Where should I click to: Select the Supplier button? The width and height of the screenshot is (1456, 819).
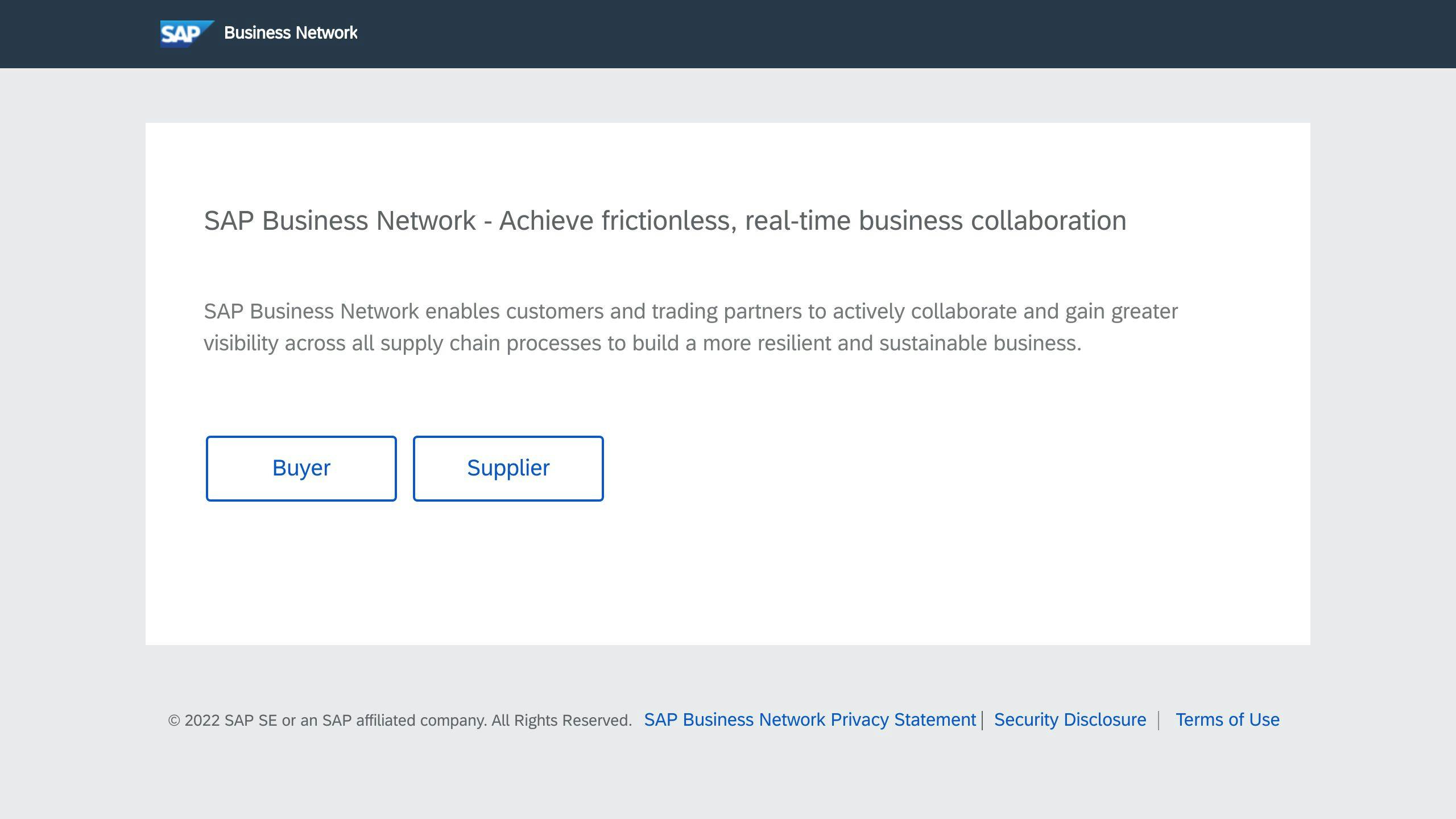coord(508,468)
